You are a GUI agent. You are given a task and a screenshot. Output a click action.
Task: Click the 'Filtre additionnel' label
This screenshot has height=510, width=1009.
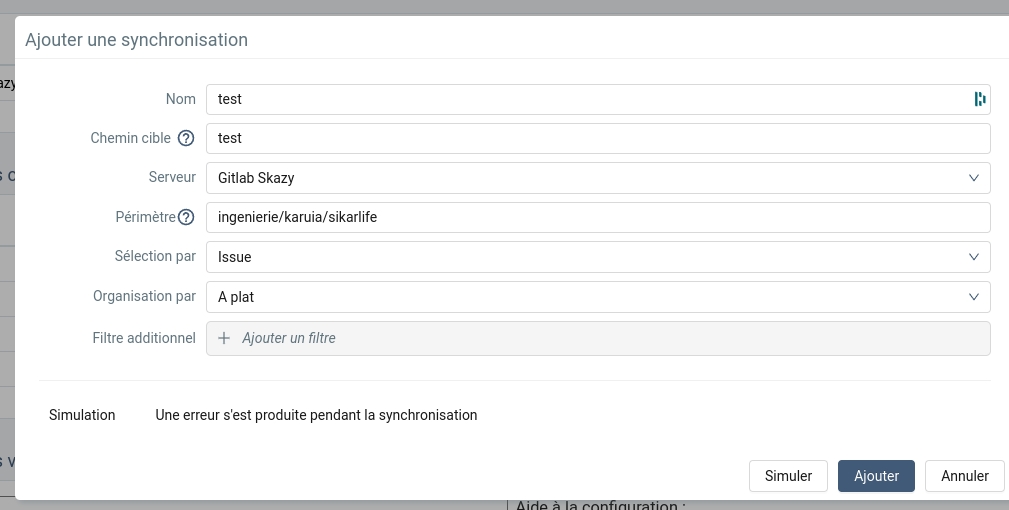click(144, 338)
